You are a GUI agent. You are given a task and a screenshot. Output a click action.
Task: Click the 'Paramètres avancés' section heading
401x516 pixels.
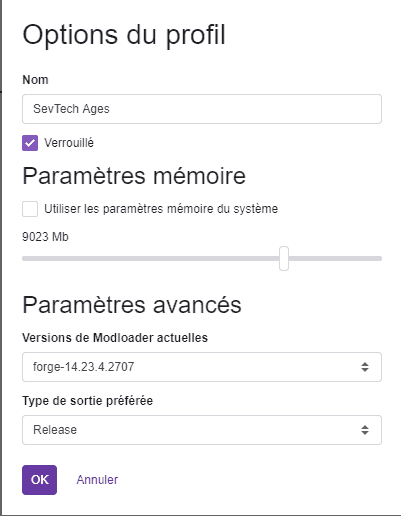132,305
